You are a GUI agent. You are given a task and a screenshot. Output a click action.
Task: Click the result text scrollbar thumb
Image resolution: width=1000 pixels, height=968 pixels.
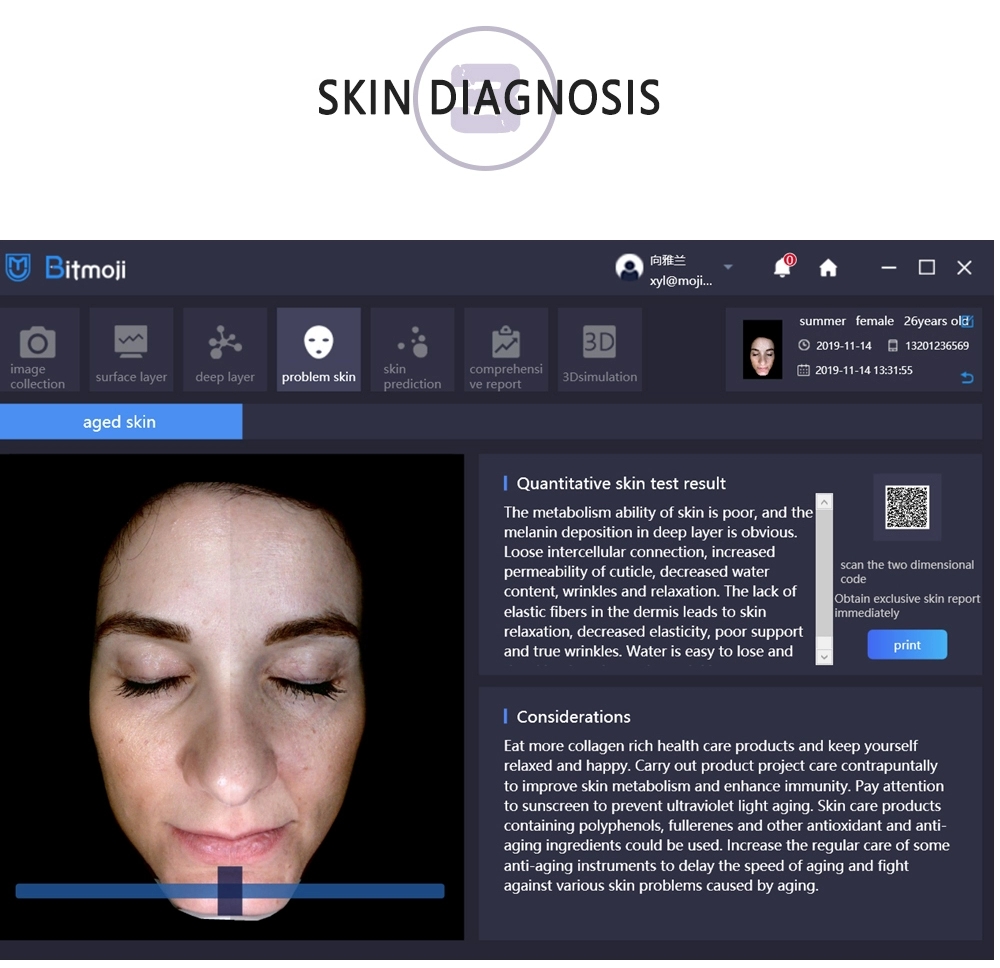(x=824, y=572)
